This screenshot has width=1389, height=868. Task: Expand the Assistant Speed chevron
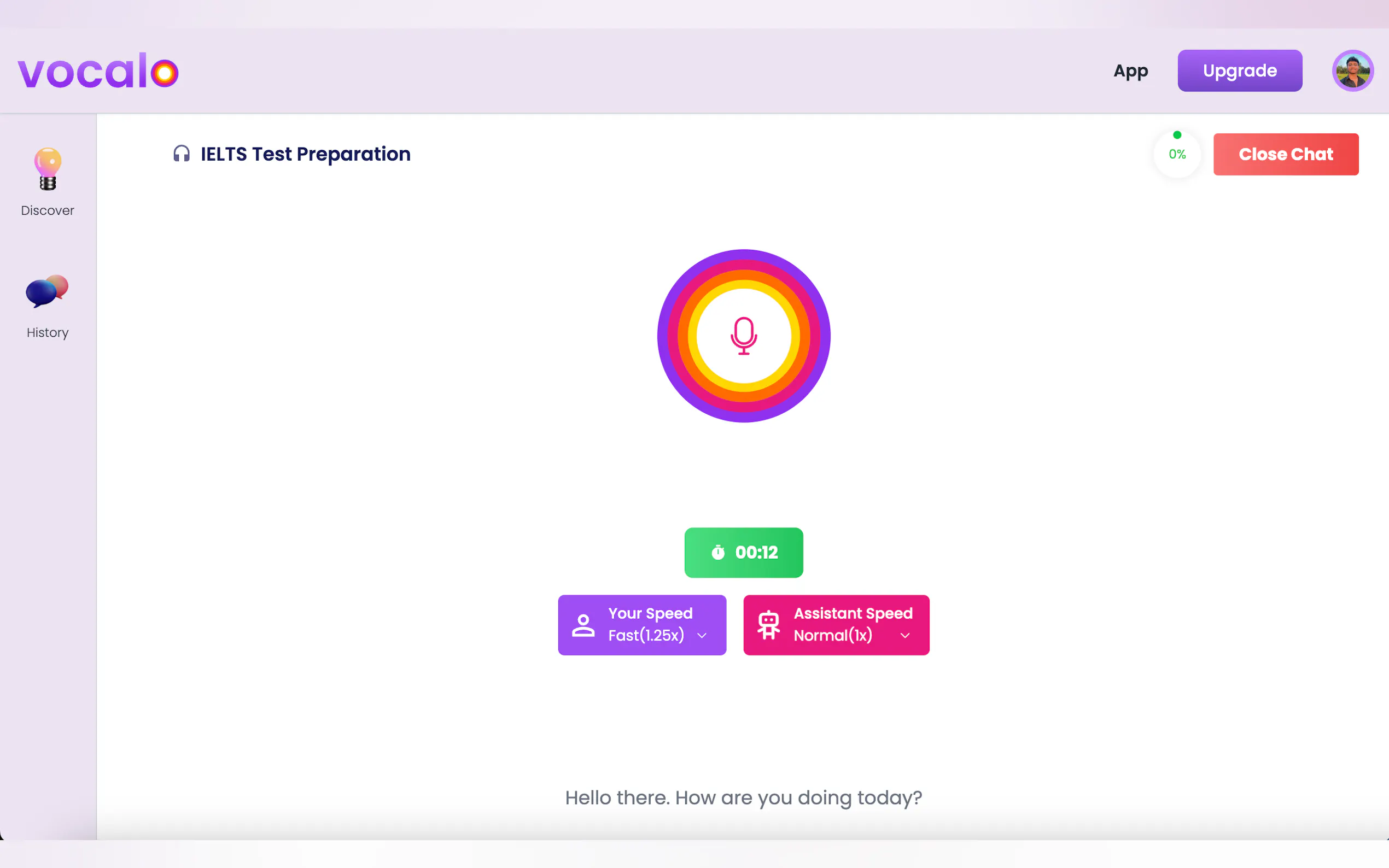coord(905,636)
